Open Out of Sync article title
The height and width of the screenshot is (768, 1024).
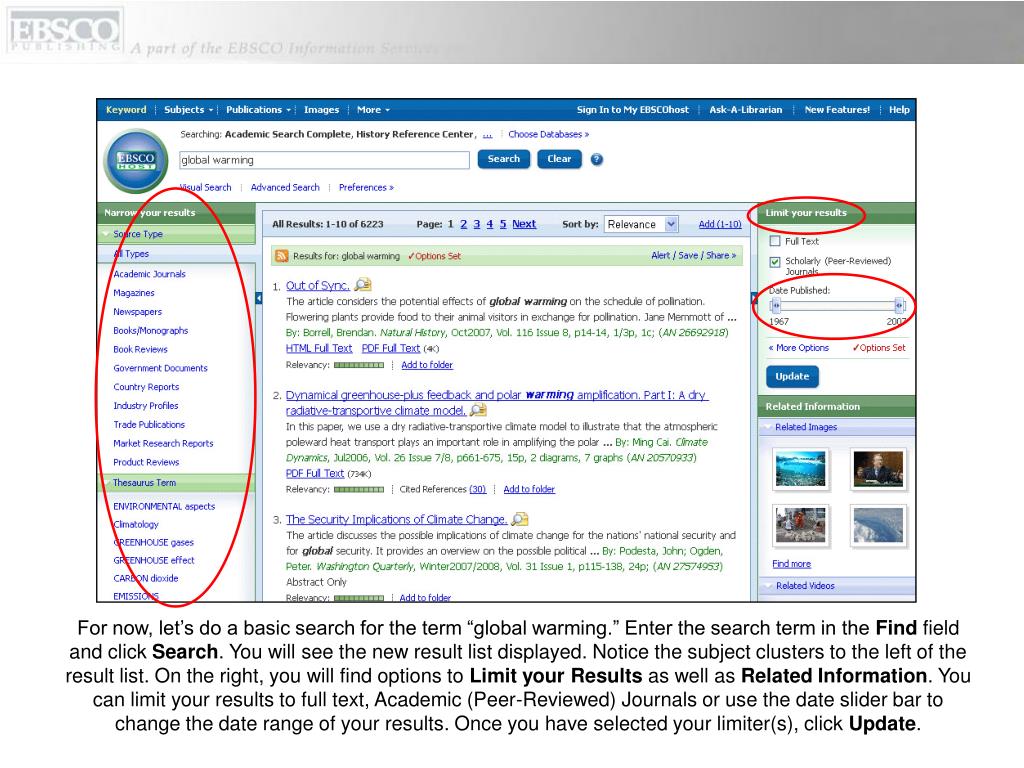317,285
